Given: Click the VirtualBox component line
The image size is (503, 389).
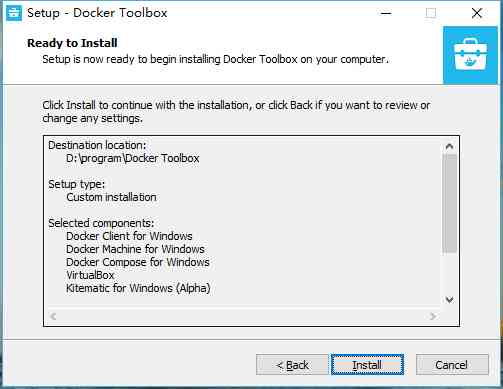Looking at the screenshot, I should (90, 275).
